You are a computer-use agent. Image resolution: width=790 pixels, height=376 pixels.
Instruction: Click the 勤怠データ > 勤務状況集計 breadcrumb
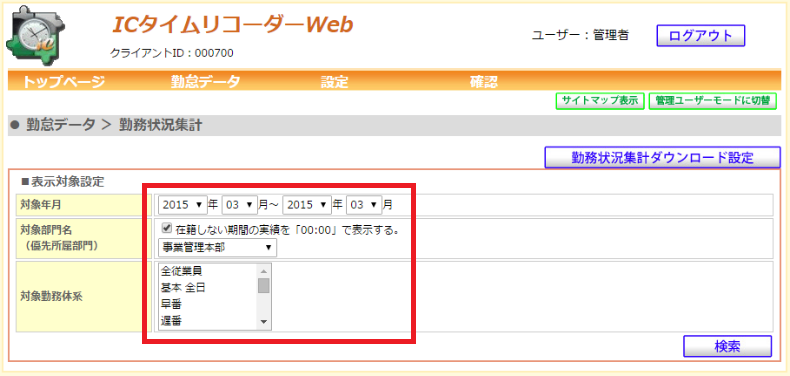click(x=113, y=125)
